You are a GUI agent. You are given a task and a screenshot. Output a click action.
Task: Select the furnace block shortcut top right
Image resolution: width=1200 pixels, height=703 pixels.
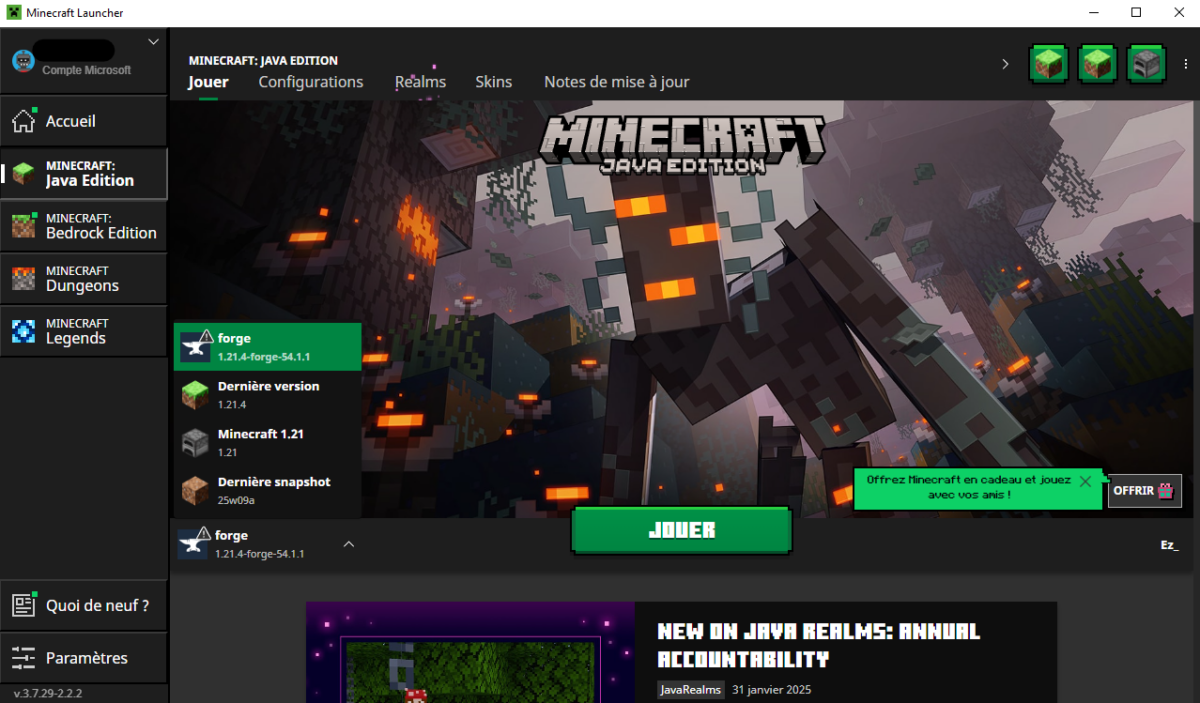click(x=1145, y=63)
